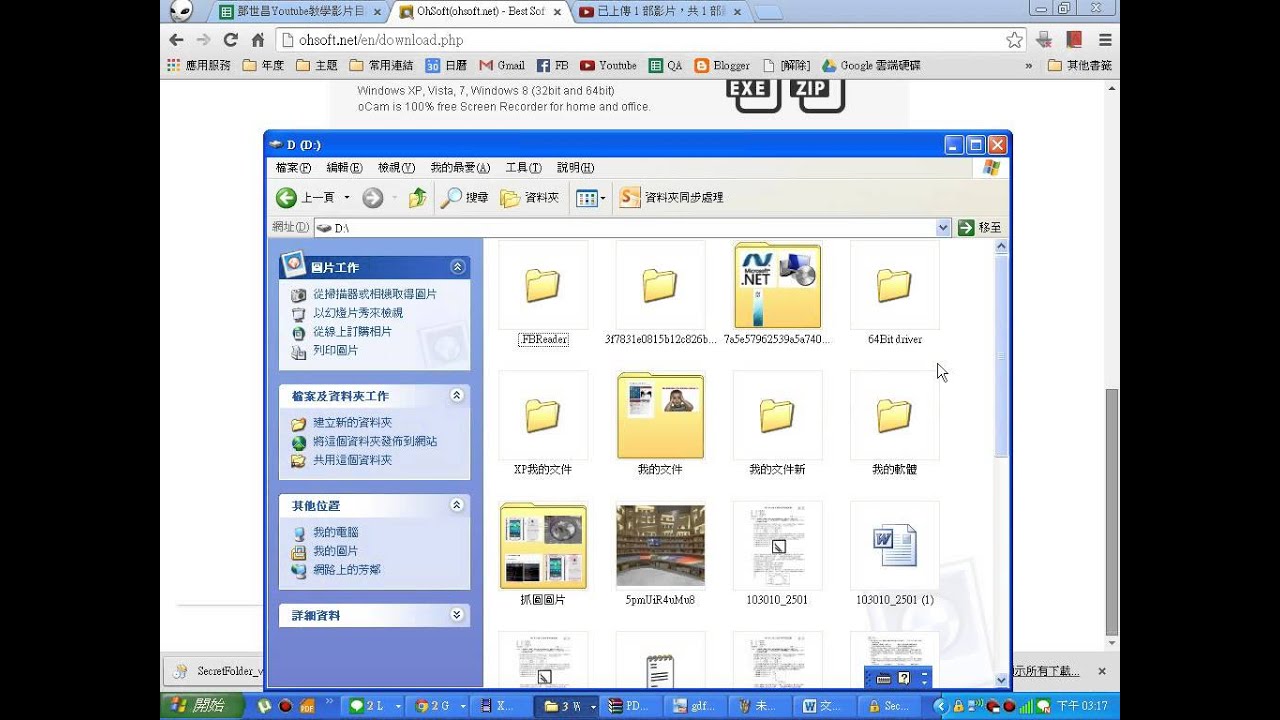Click Chrome's browser back arrow
Image resolution: width=1280 pixels, height=720 pixels.
click(176, 40)
